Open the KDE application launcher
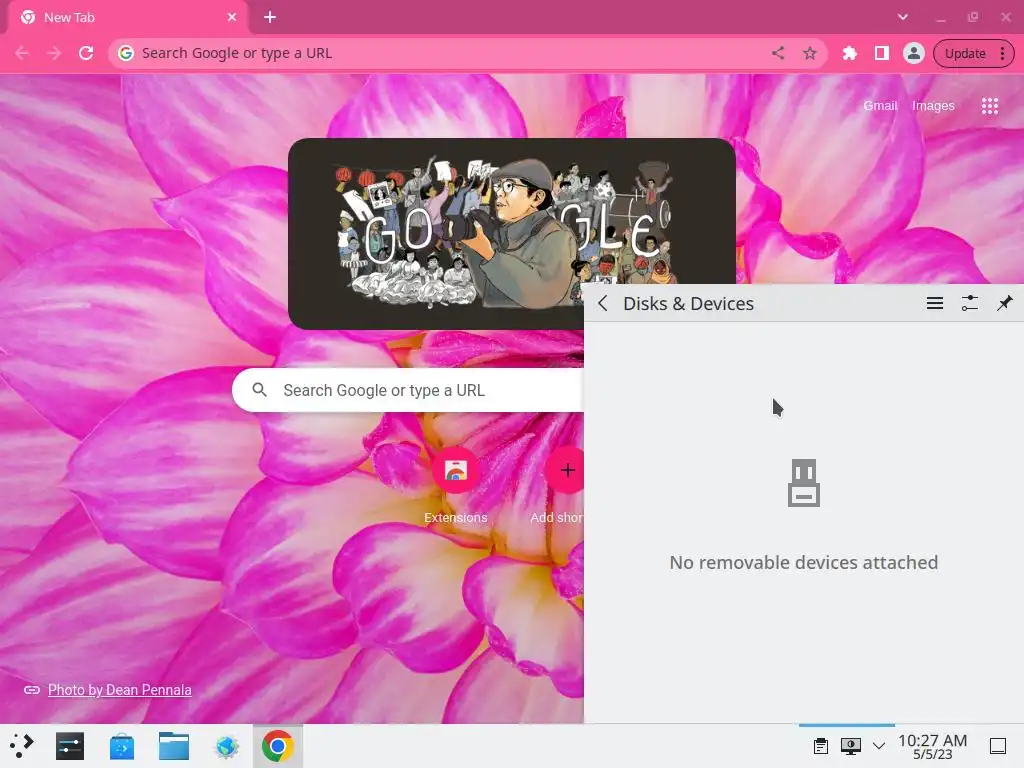The height and width of the screenshot is (768, 1024). pyautogui.click(x=22, y=746)
